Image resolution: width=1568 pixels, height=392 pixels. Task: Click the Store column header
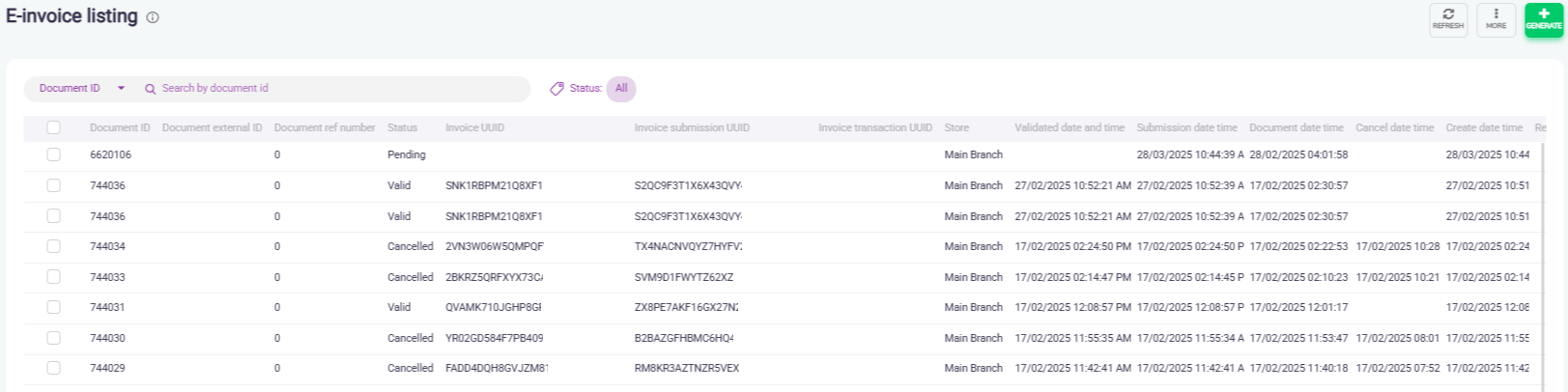(956, 127)
